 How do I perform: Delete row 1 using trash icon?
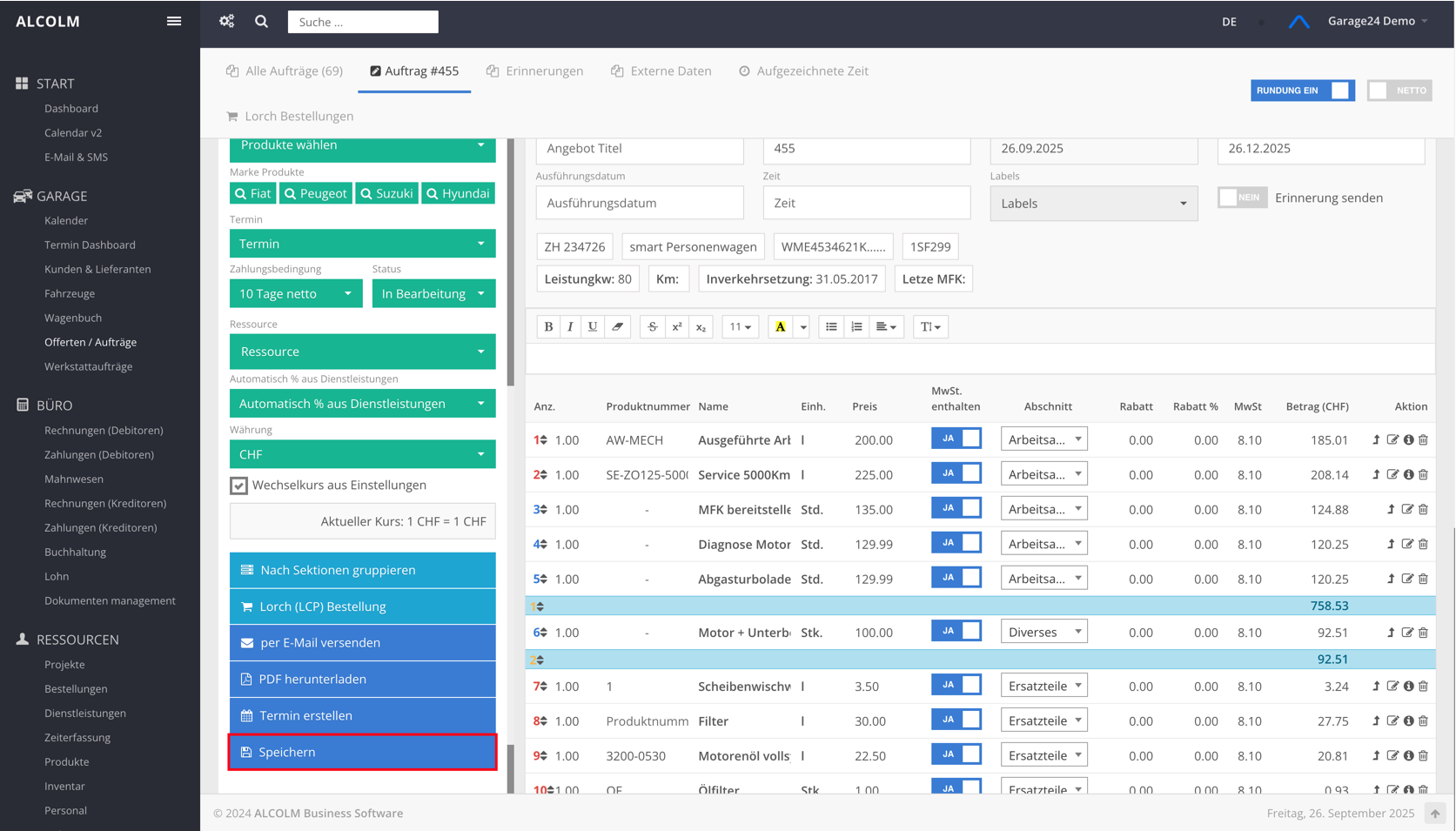click(x=1424, y=440)
